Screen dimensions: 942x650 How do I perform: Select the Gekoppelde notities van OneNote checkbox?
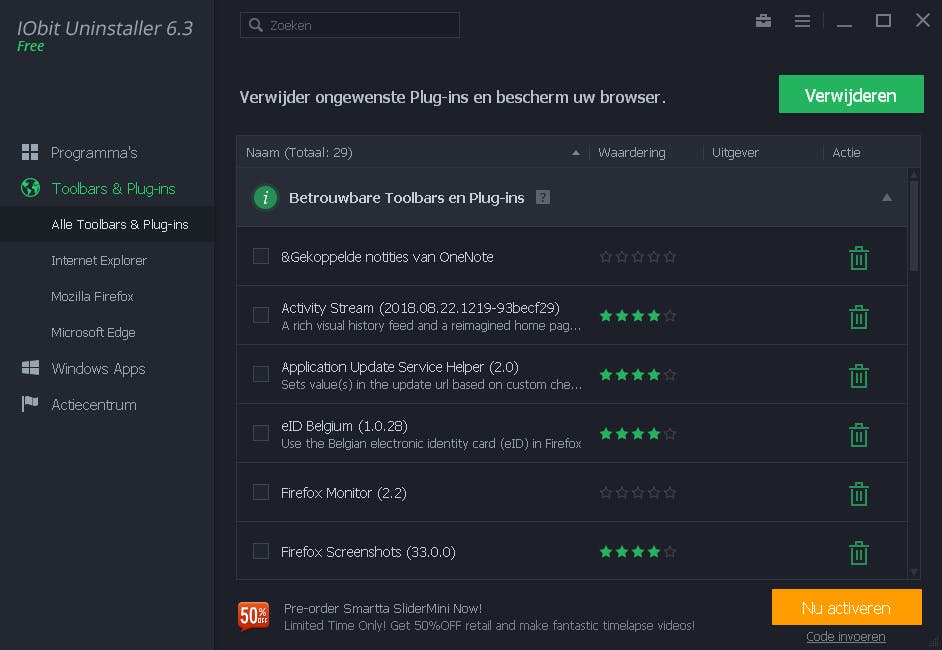coord(261,256)
